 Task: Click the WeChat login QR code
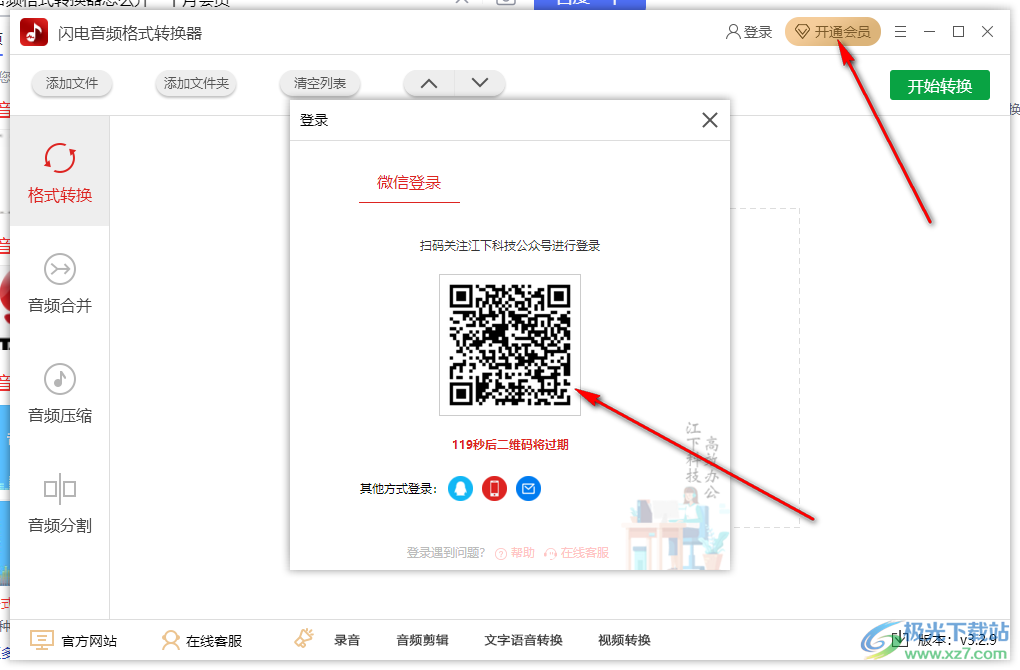[510, 345]
